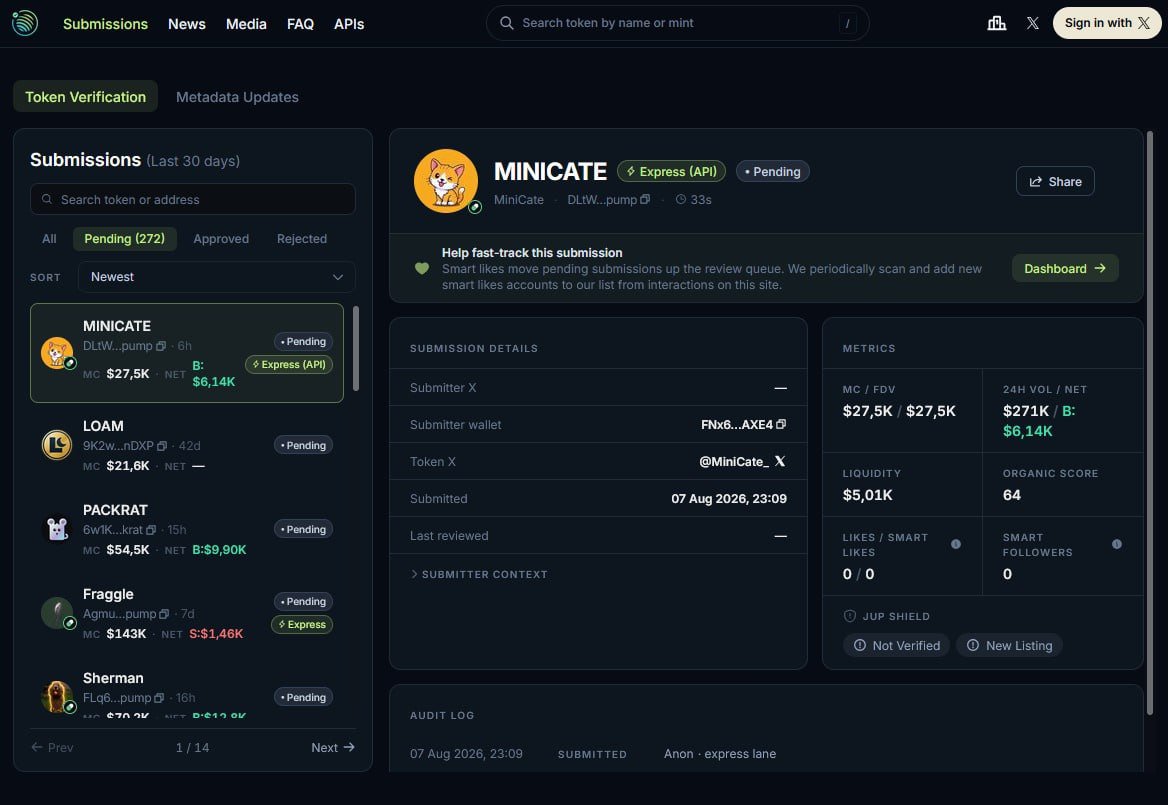This screenshot has width=1168, height=805.
Task: Click the Organic Score value 64
Action: click(x=1012, y=495)
